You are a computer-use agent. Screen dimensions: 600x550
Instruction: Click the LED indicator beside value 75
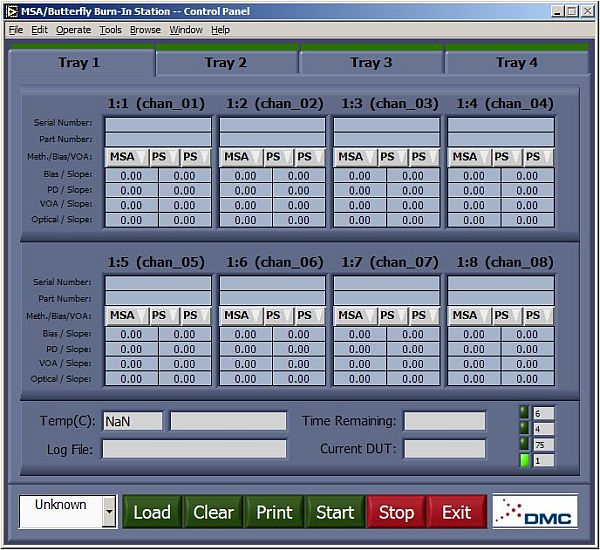click(x=524, y=444)
